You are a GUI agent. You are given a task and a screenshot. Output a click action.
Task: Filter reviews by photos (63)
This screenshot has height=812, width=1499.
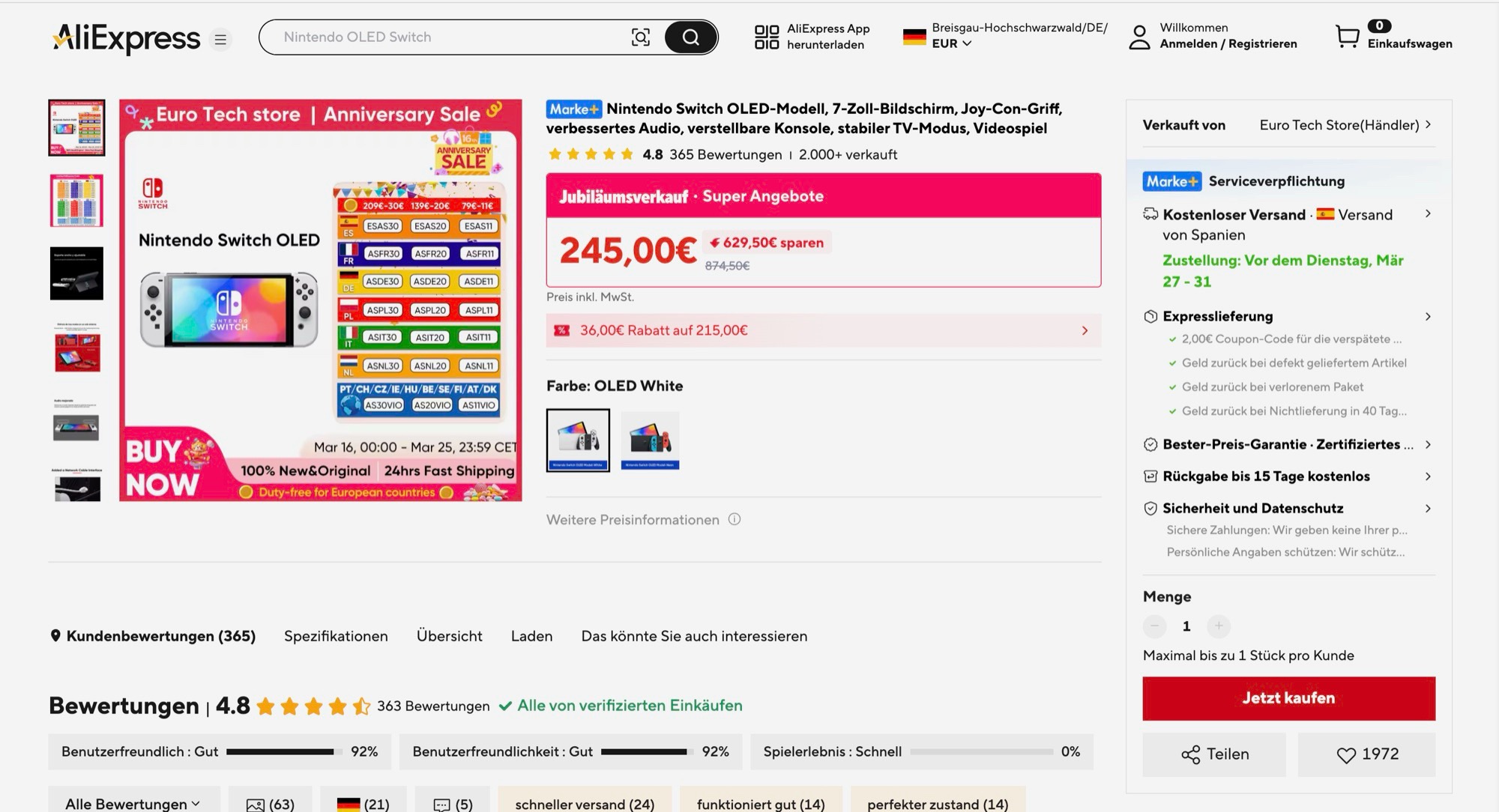(271, 804)
